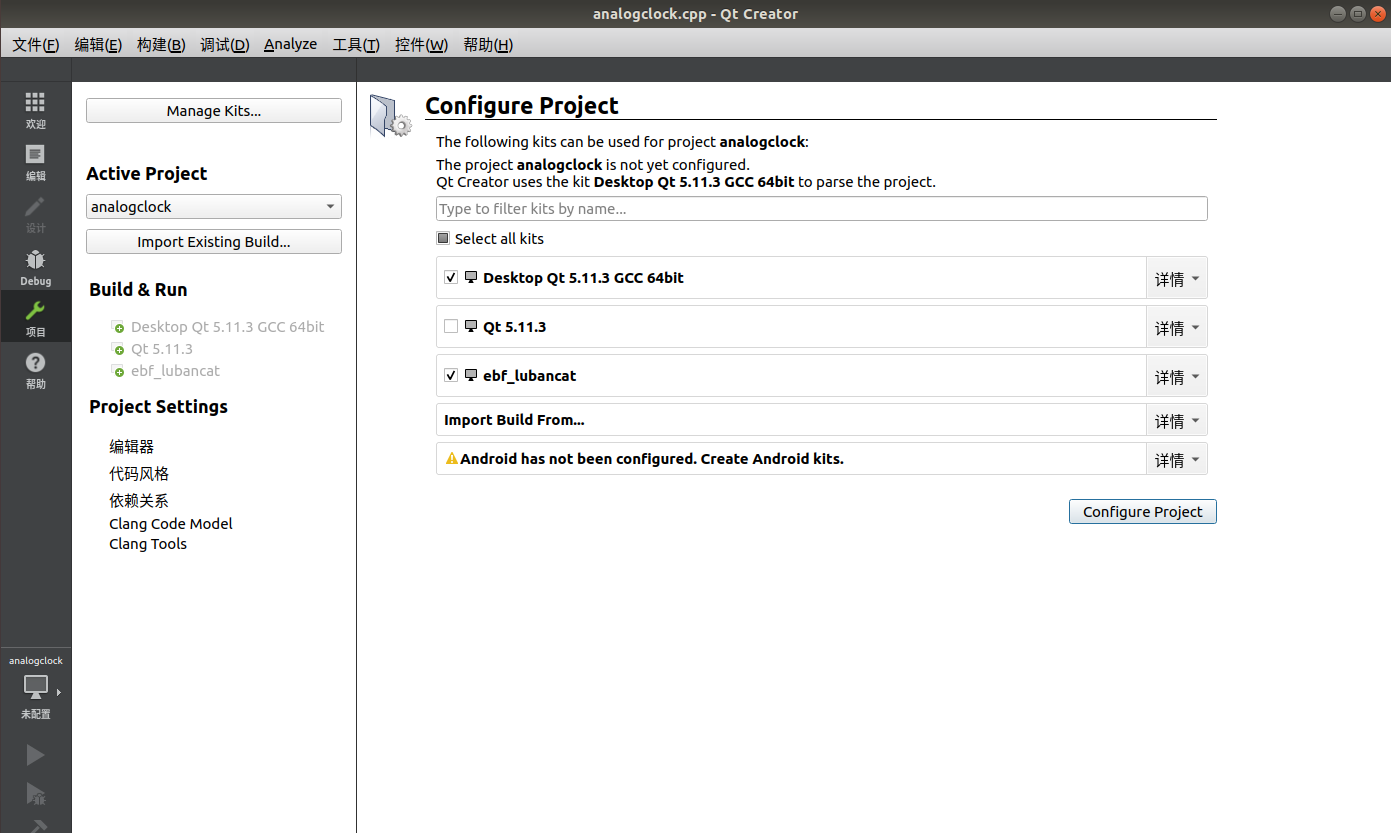The width and height of the screenshot is (1391, 833).
Task: Focus the filter kits by name field
Action: (822, 209)
